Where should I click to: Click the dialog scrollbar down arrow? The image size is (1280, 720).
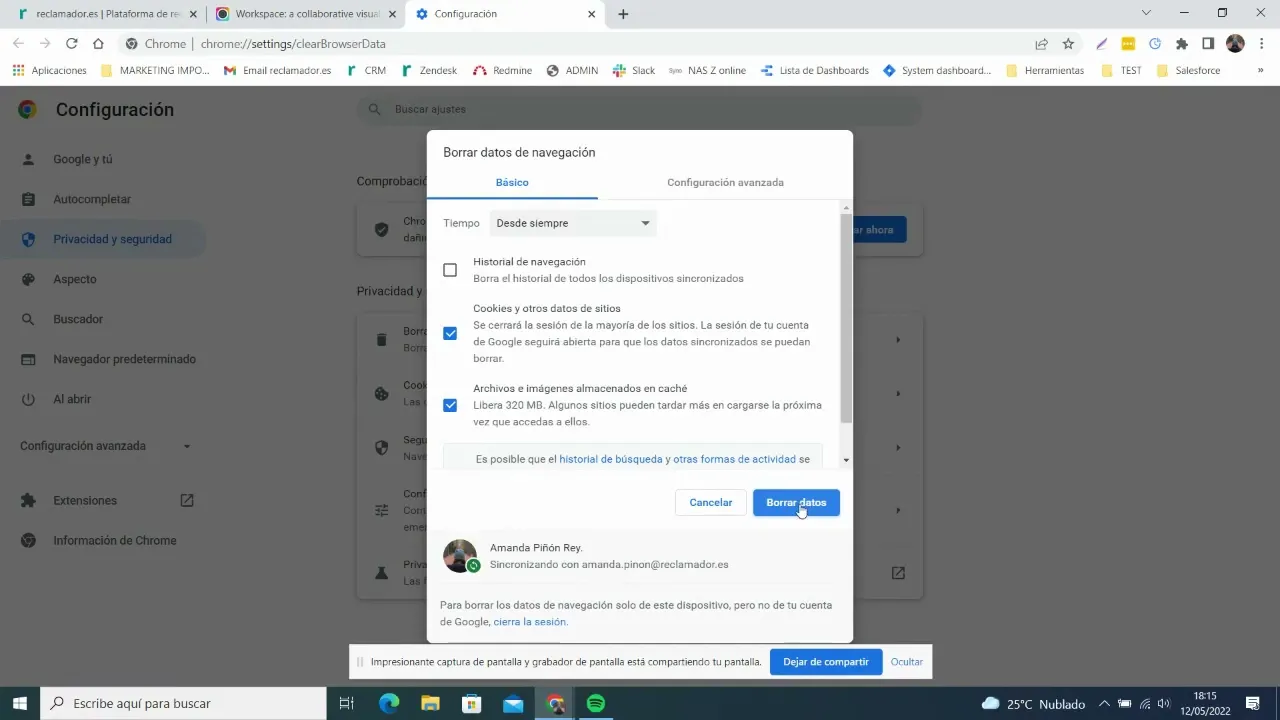coord(847,460)
